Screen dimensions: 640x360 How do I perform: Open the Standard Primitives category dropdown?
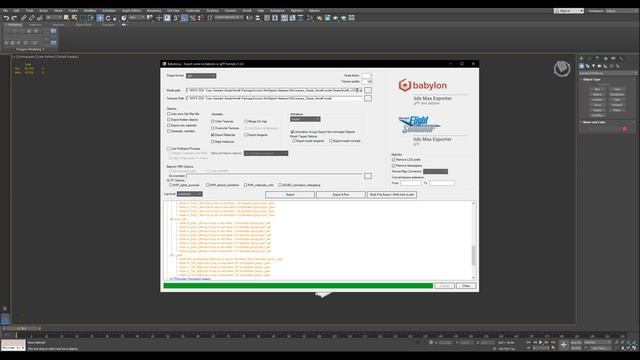point(608,73)
